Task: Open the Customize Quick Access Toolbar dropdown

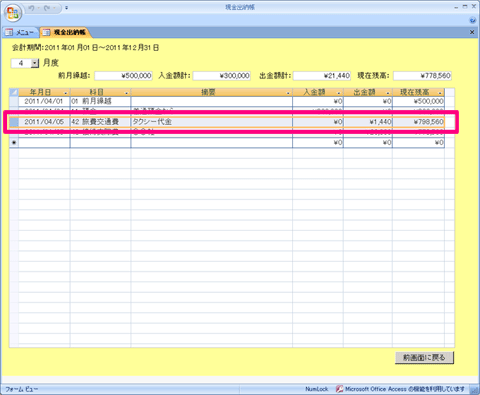Action: [x=67, y=7]
